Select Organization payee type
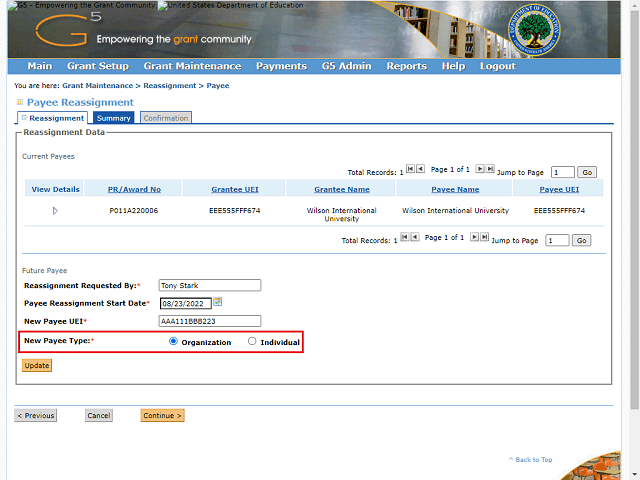This screenshot has width=640, height=480. (173, 341)
